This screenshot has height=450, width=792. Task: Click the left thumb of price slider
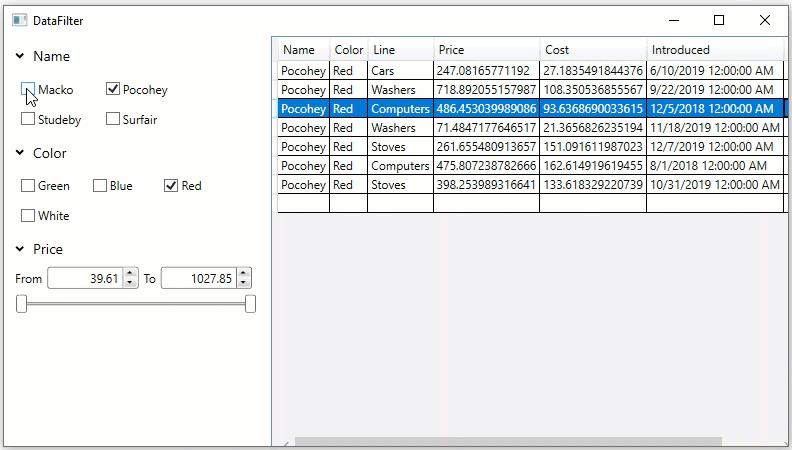pyautogui.click(x=21, y=304)
